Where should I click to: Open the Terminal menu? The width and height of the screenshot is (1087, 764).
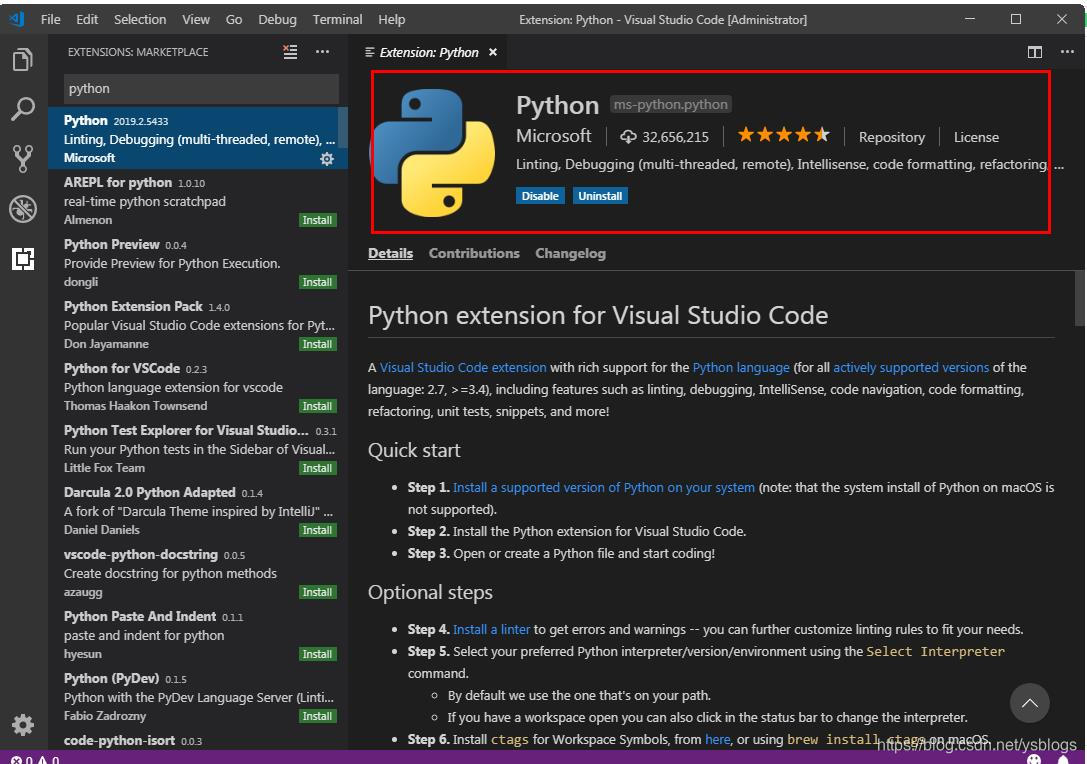click(337, 19)
